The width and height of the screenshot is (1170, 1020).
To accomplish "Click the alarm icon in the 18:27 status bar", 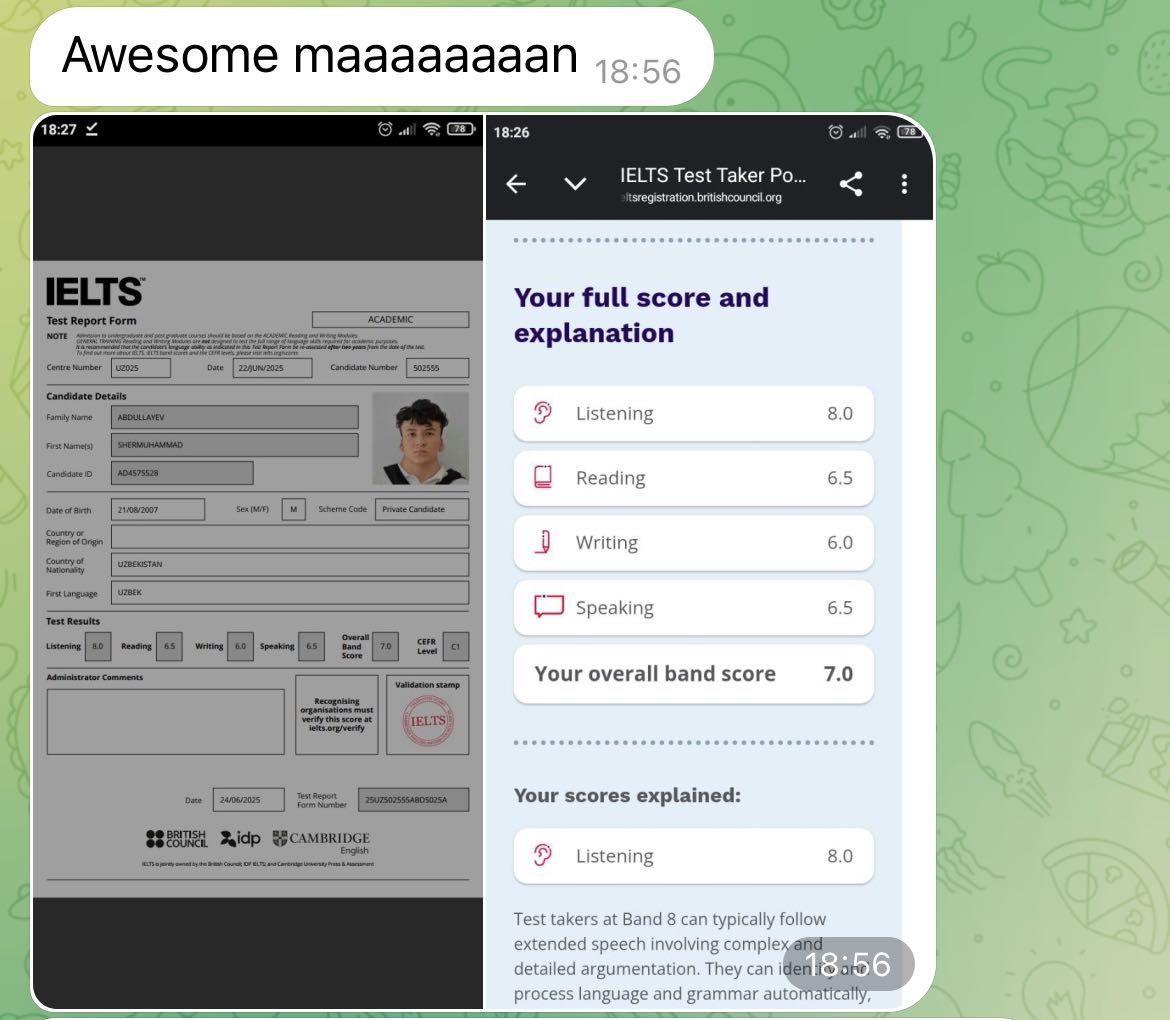I will (x=385, y=129).
